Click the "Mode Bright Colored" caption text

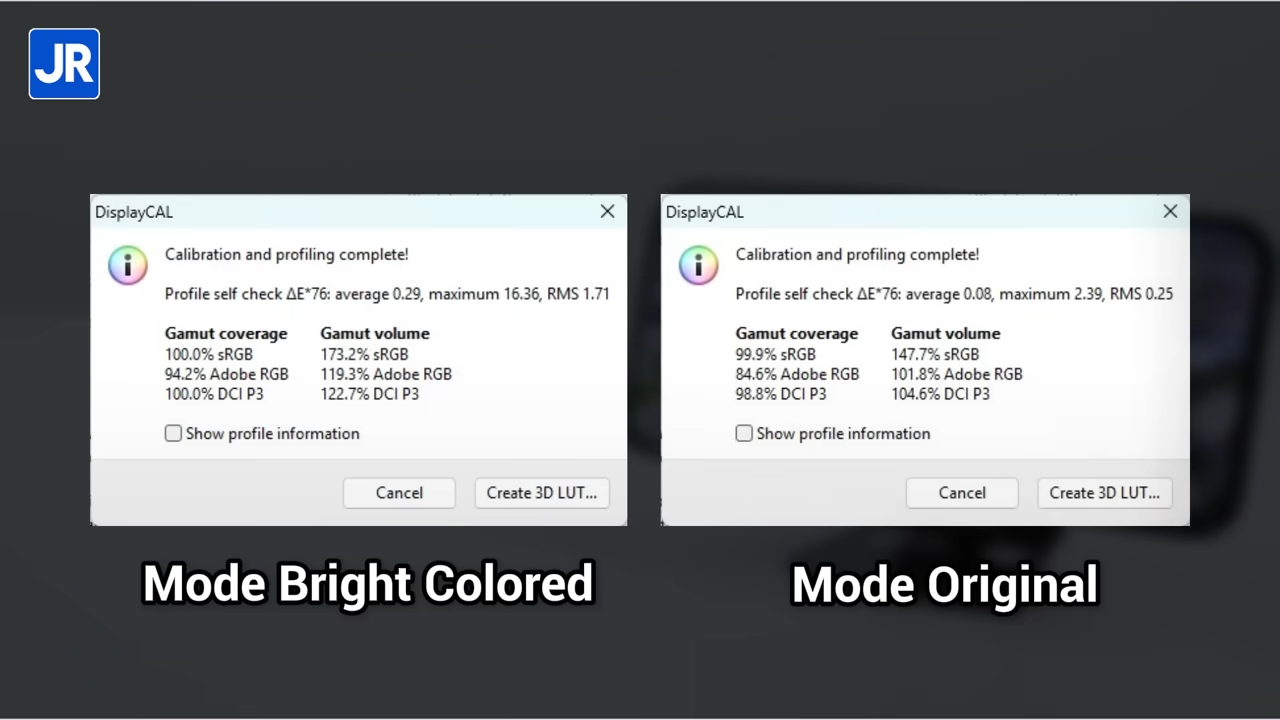[368, 584]
